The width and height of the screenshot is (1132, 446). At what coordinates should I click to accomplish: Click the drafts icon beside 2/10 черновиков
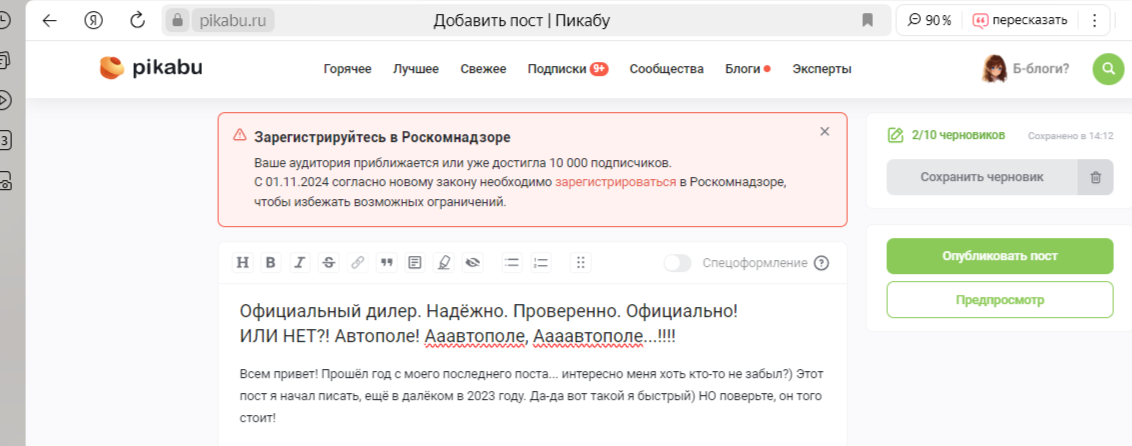pos(895,135)
